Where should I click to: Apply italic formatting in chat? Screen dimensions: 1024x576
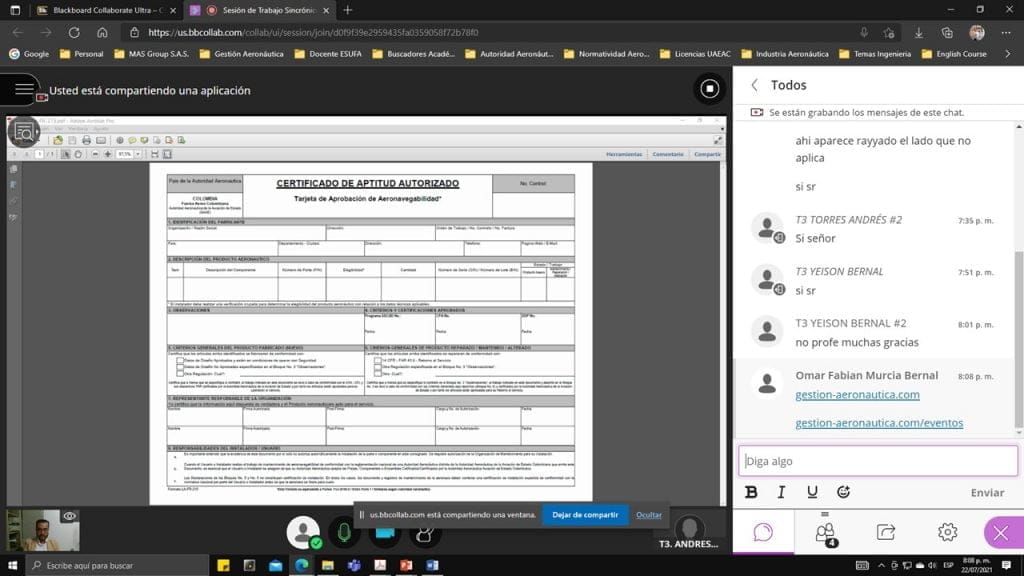point(782,492)
